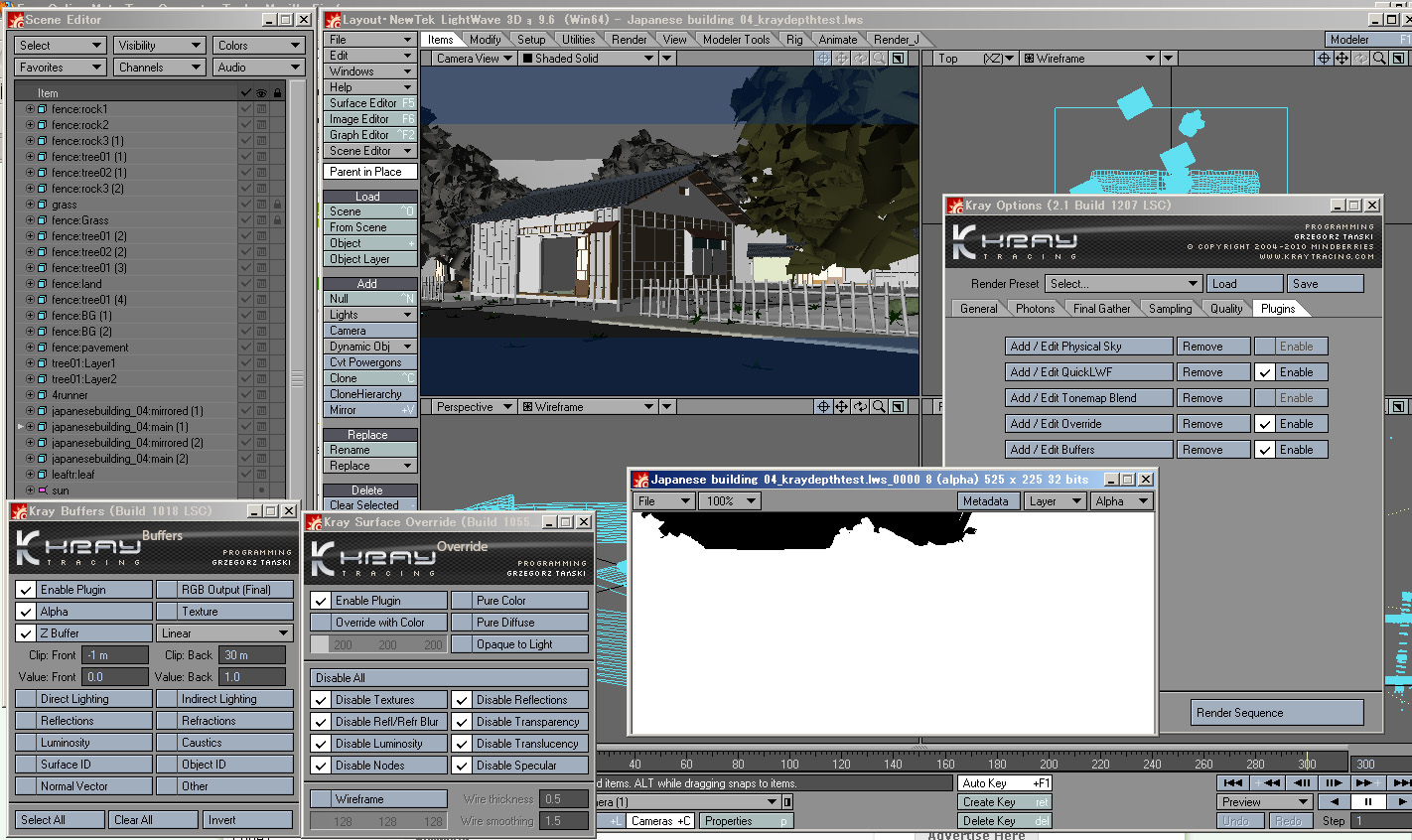Image resolution: width=1412 pixels, height=840 pixels.
Task: Switch to the Final Gather tab
Action: point(1101,309)
